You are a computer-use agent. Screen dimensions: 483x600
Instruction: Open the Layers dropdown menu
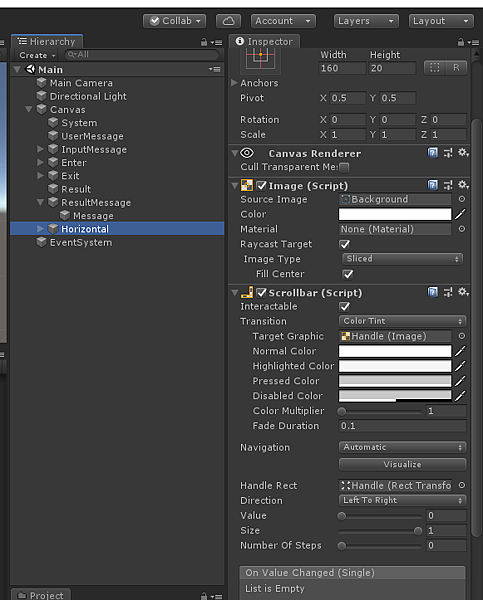tap(366, 21)
